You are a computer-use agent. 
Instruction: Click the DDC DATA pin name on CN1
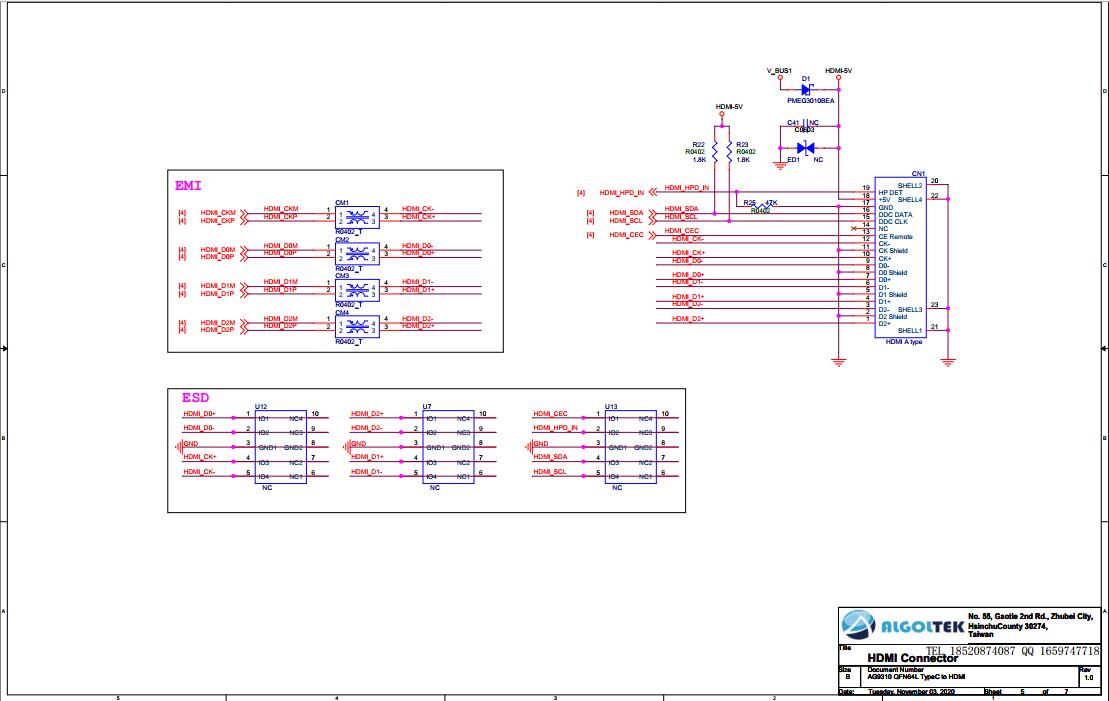click(x=895, y=215)
